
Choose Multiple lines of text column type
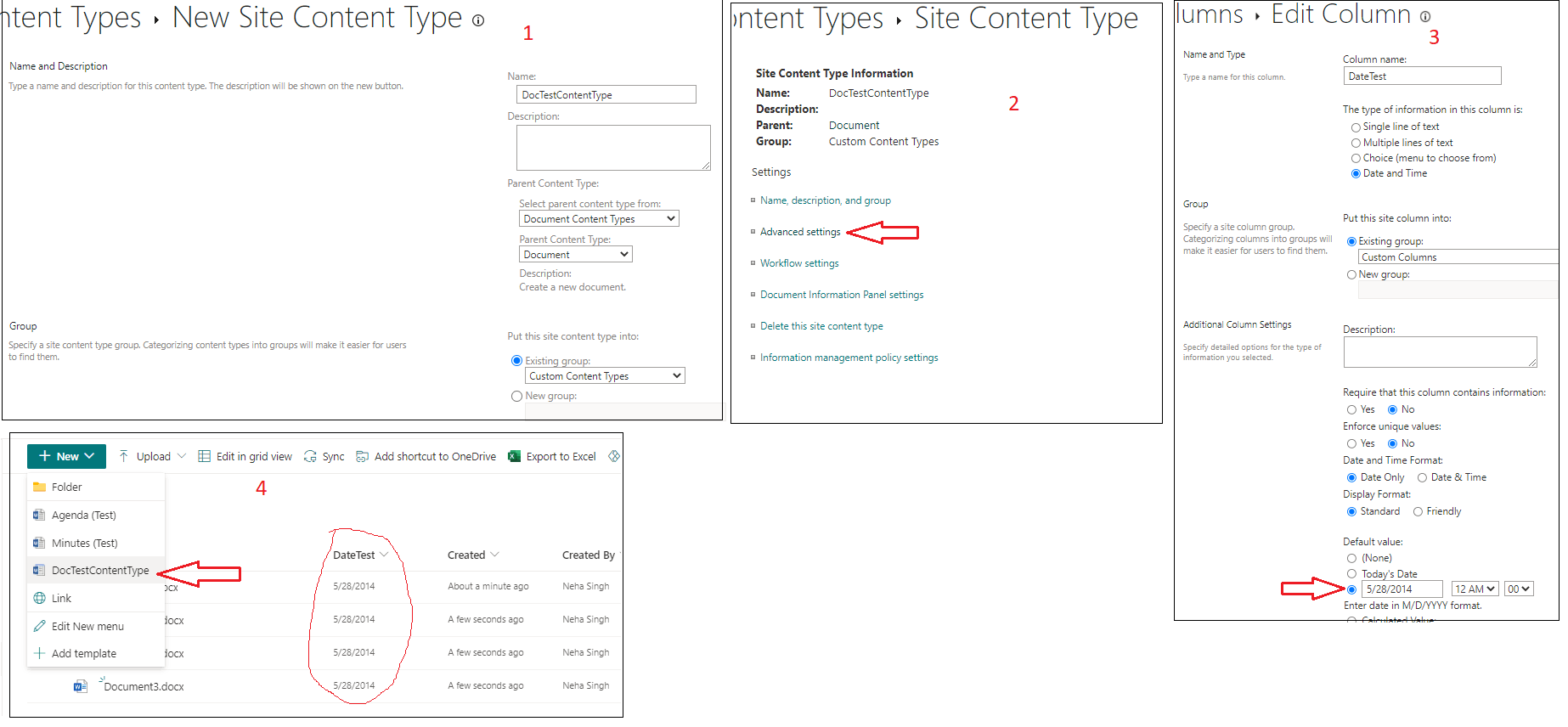pyautogui.click(x=1356, y=143)
